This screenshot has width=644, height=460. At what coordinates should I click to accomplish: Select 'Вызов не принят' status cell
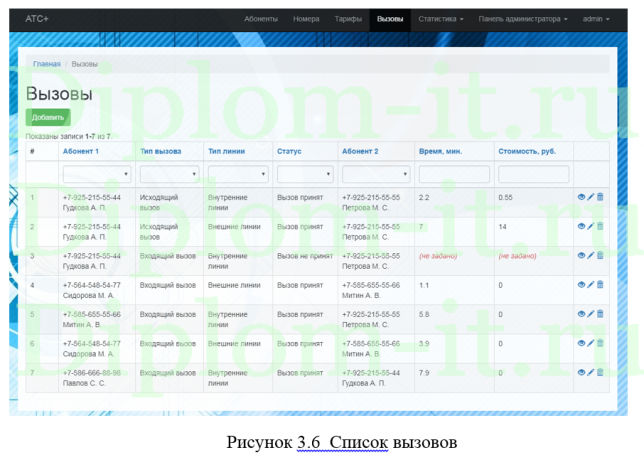pyautogui.click(x=305, y=256)
